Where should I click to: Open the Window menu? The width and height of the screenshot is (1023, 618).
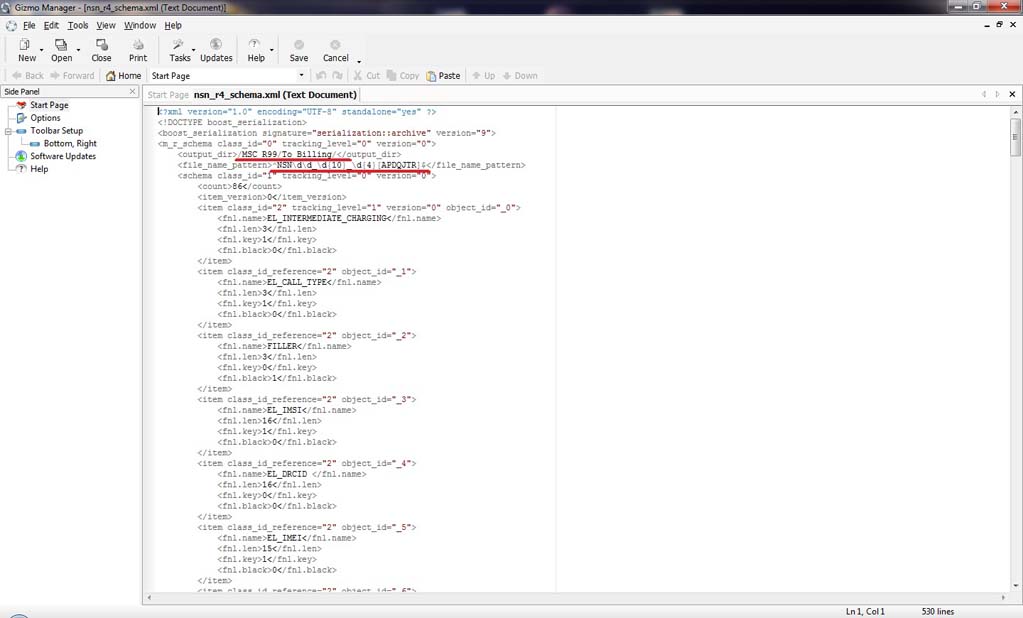point(140,25)
